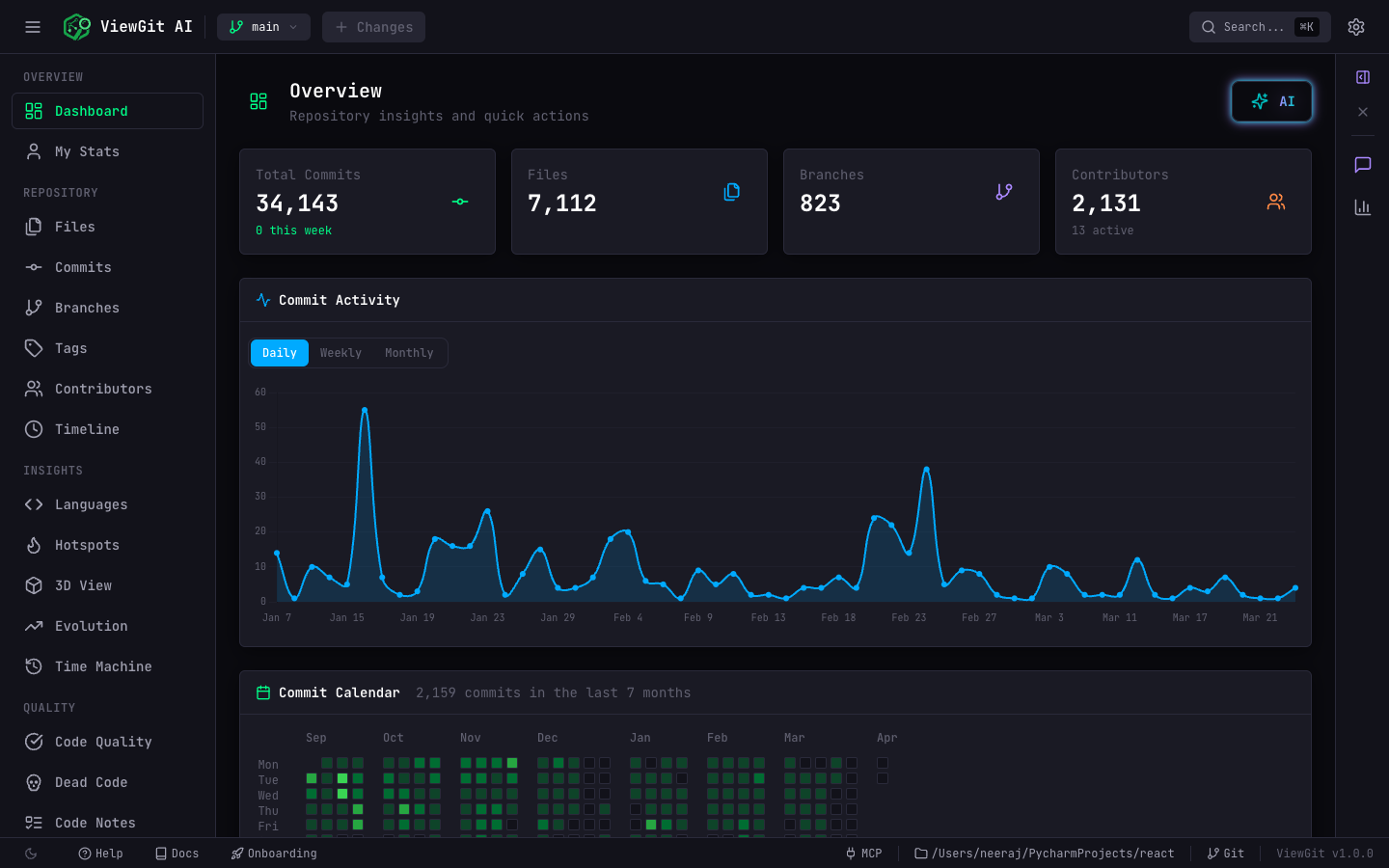Toggle the Monthly commit activity view
This screenshot has height=868, width=1389.
point(408,353)
